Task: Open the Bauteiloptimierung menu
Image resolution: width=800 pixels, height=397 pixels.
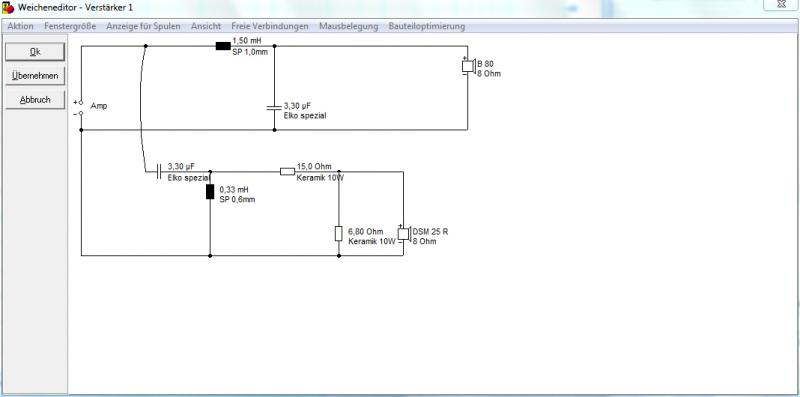Action: (427, 26)
